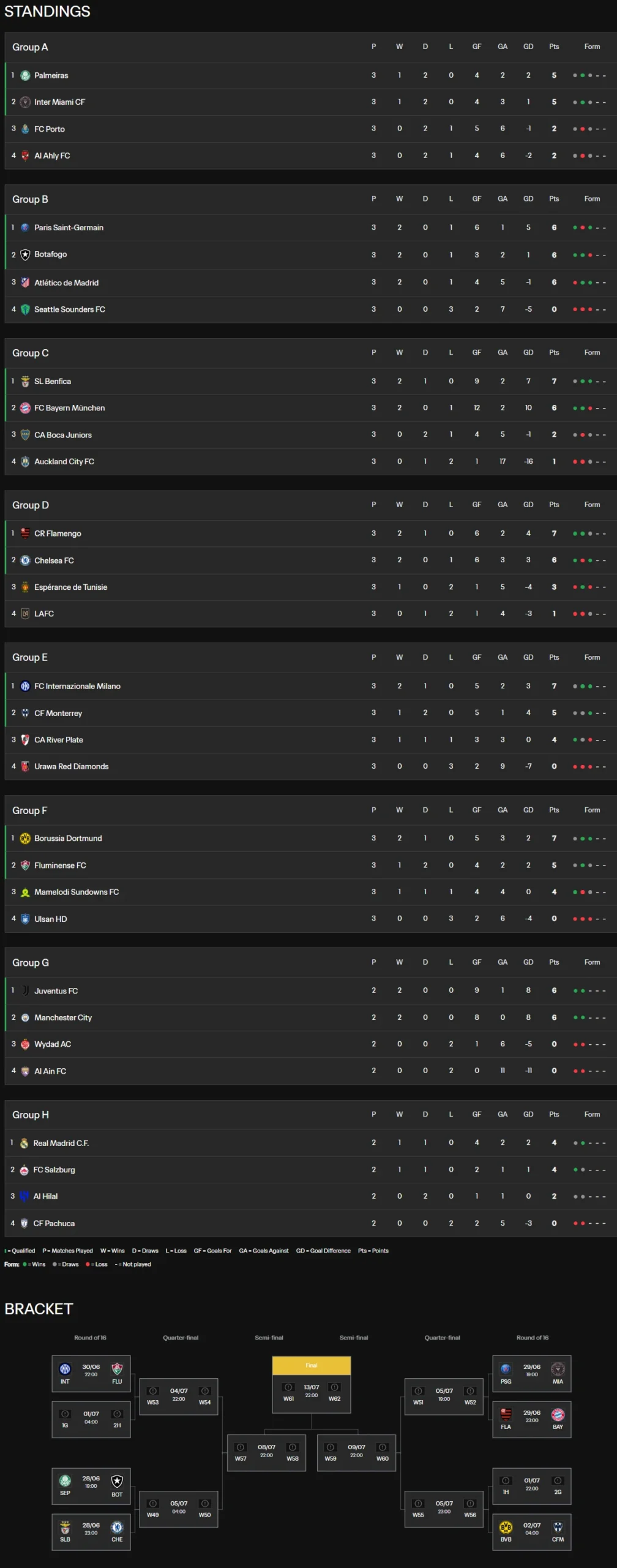Click the Borussia Dortmund crest in Group F
This screenshot has width=617, height=1568.
25,839
